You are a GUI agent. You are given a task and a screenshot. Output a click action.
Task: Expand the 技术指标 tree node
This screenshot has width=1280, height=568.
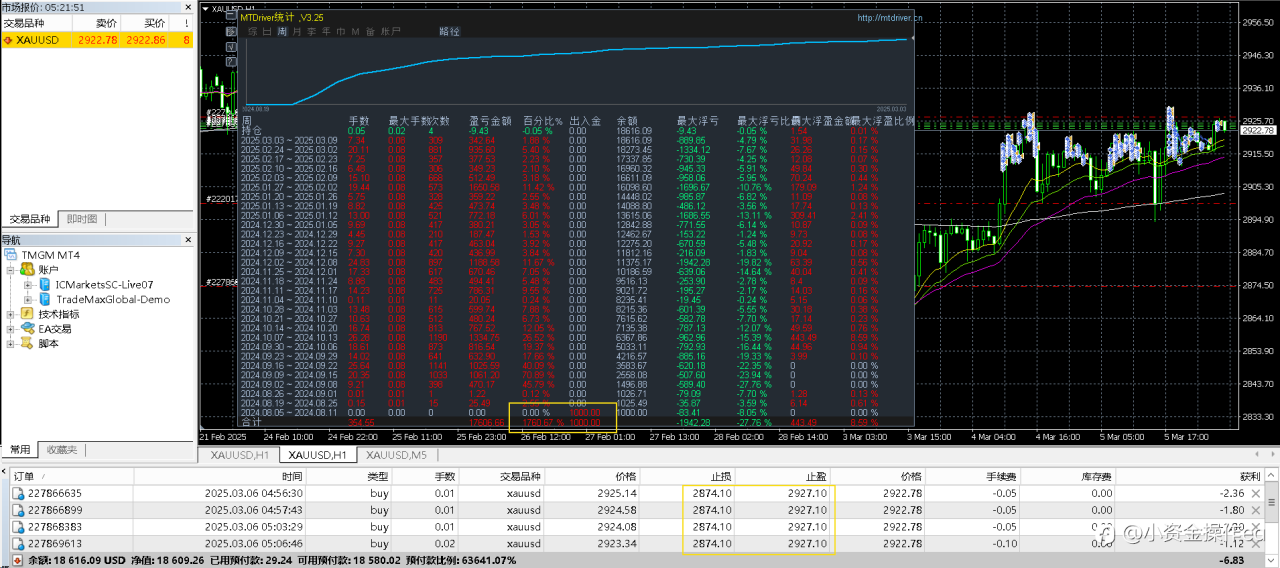[x=11, y=314]
